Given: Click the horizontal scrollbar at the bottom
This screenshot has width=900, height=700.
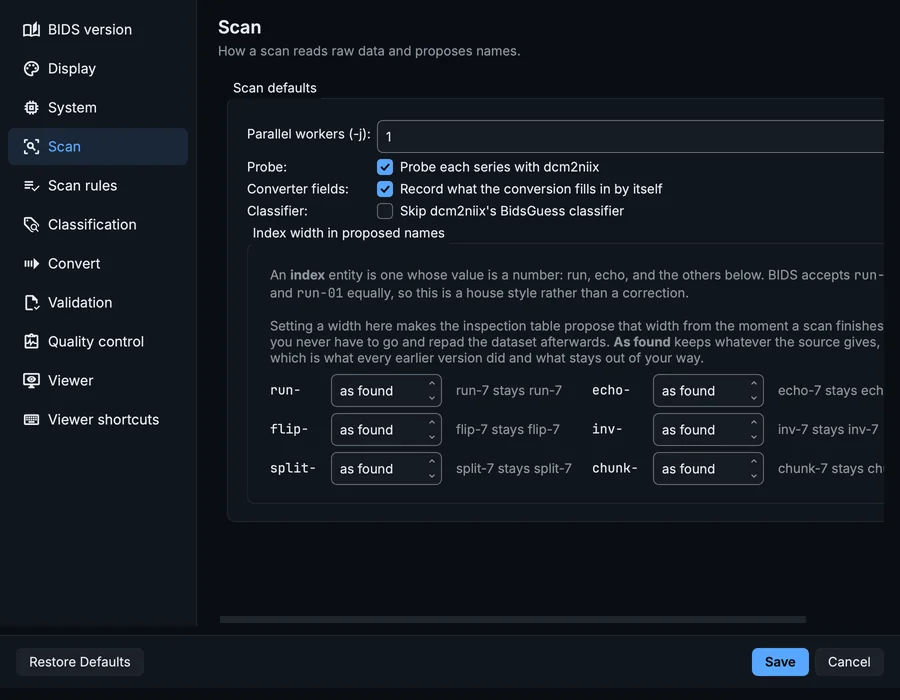Looking at the screenshot, I should 513,619.
